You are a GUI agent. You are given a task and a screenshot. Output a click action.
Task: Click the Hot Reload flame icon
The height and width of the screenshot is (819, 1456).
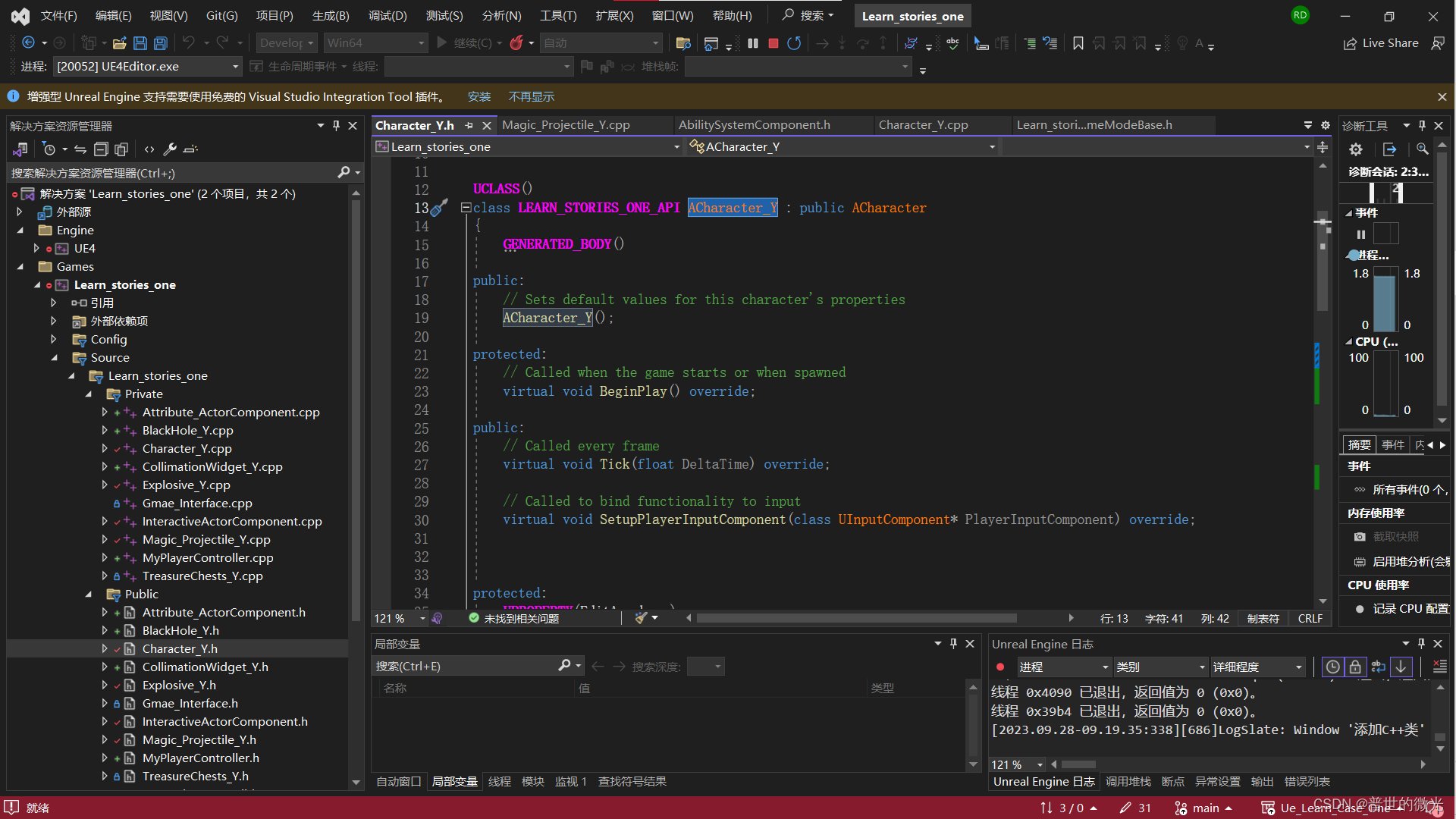click(x=516, y=43)
